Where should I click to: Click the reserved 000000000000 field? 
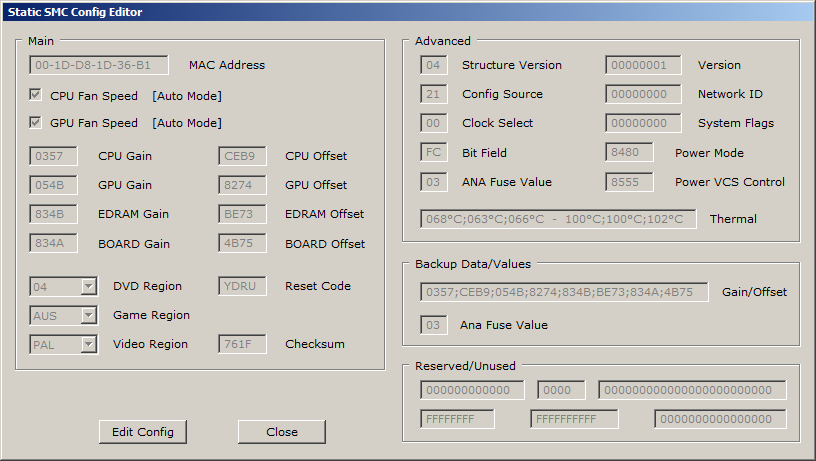[x=472, y=390]
